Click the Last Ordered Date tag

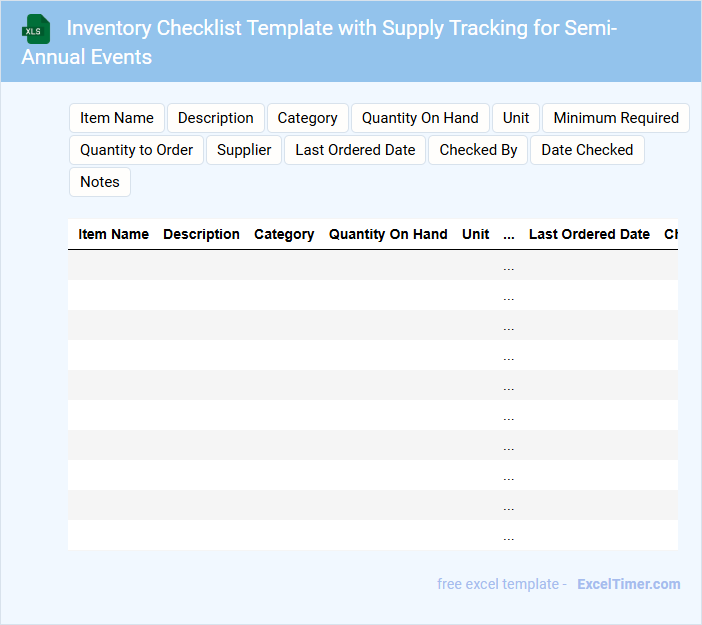355,150
